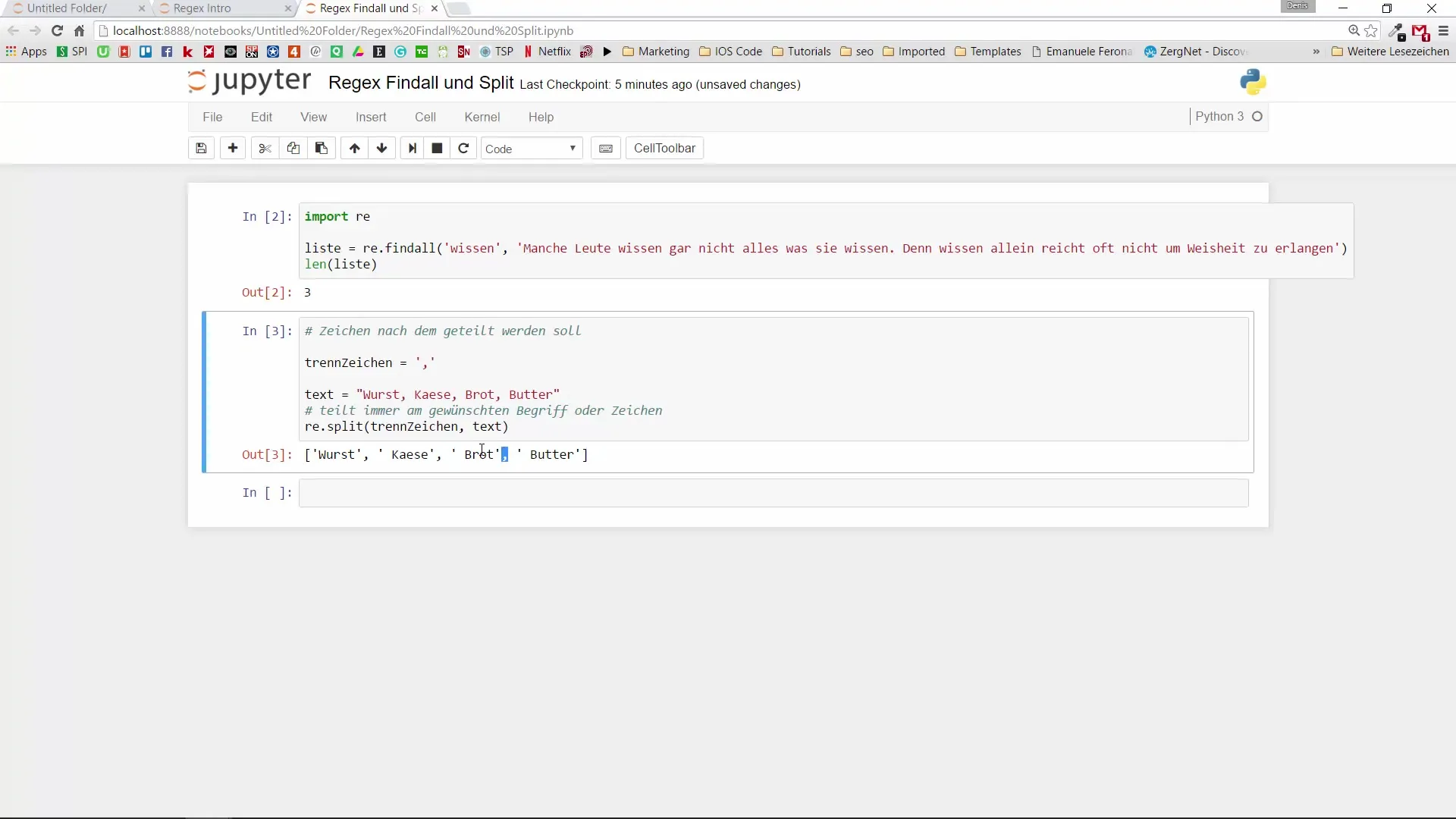The width and height of the screenshot is (1456, 819).
Task: Open the IOS Code bookmarks folder
Action: (731, 52)
